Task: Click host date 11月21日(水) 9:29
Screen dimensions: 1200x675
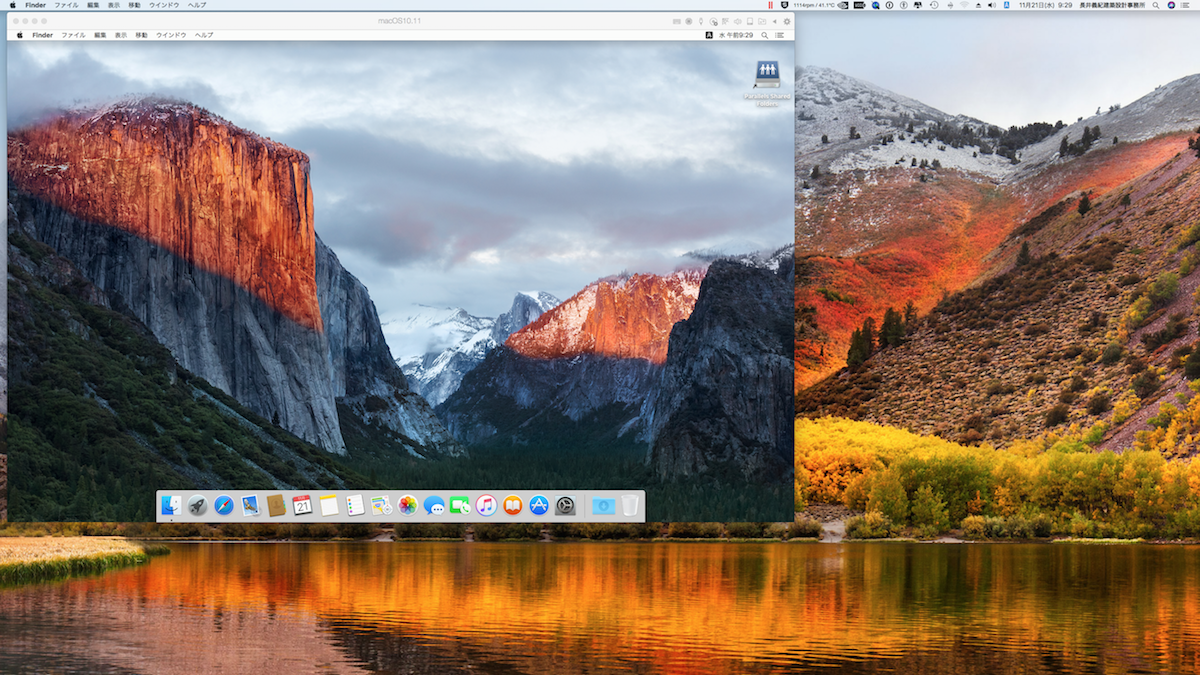Action: pos(1045,5)
